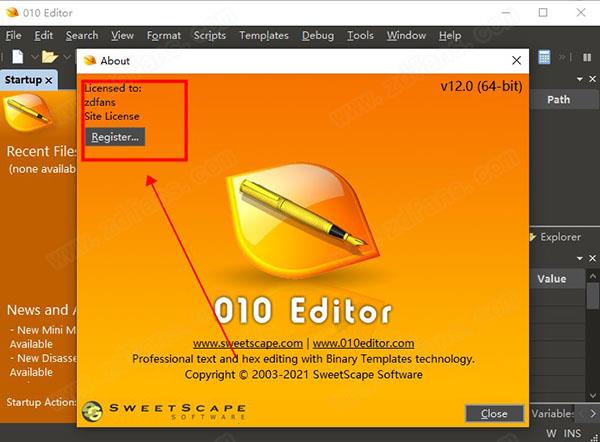
Task: Close the Startup tab
Action: tap(49, 80)
